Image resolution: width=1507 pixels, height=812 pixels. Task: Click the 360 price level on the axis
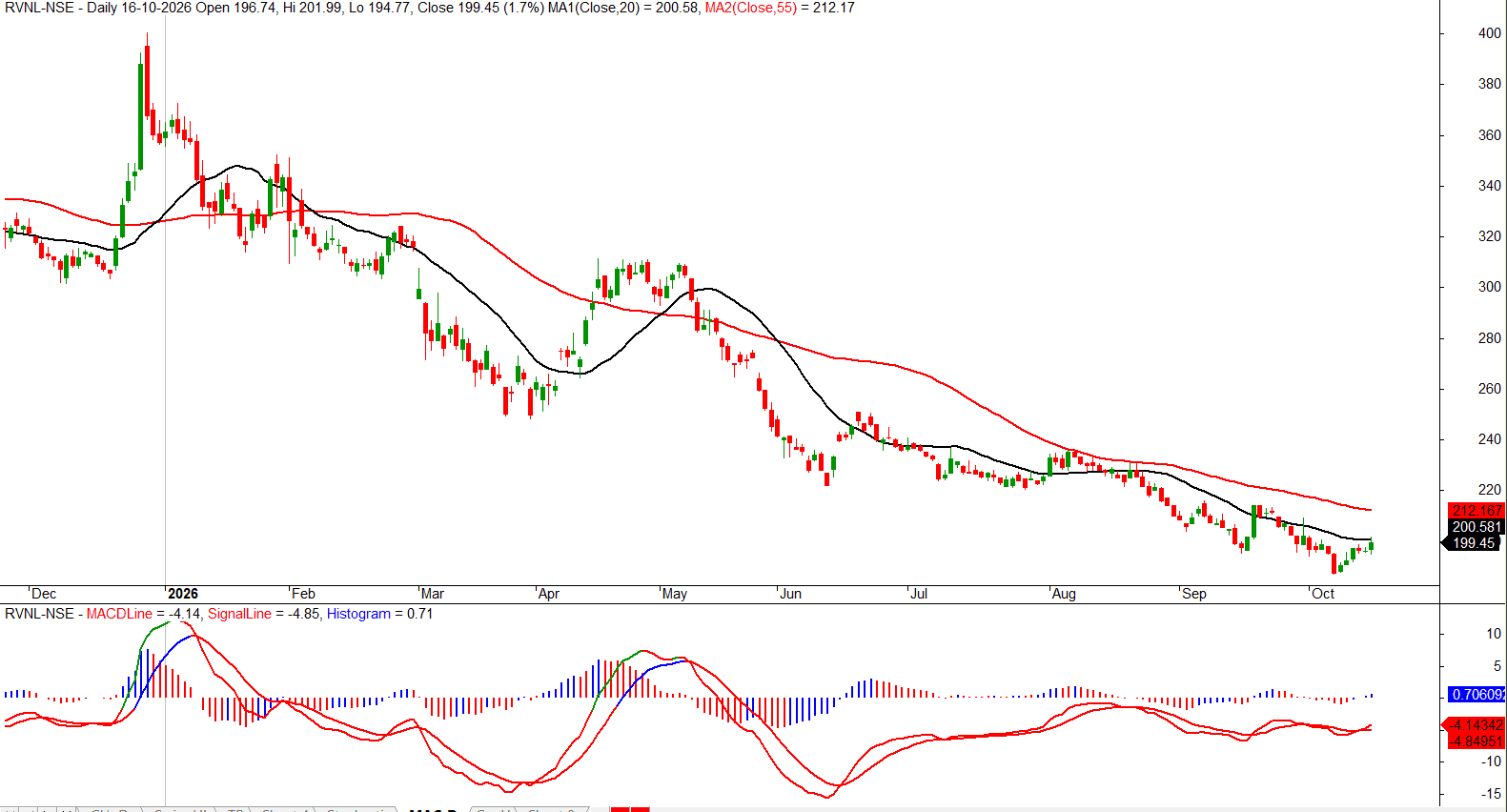coord(1490,135)
